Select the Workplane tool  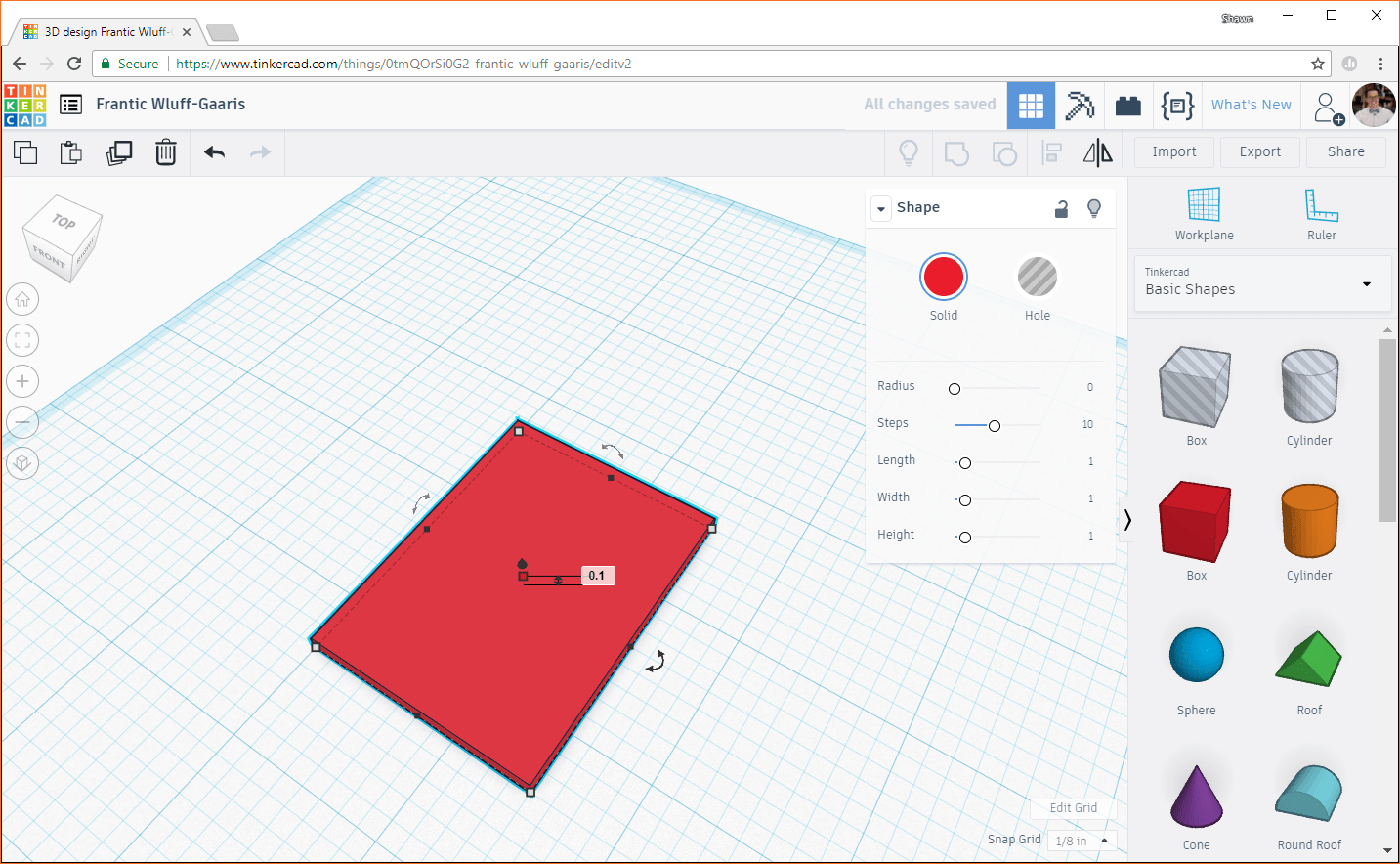click(1204, 214)
